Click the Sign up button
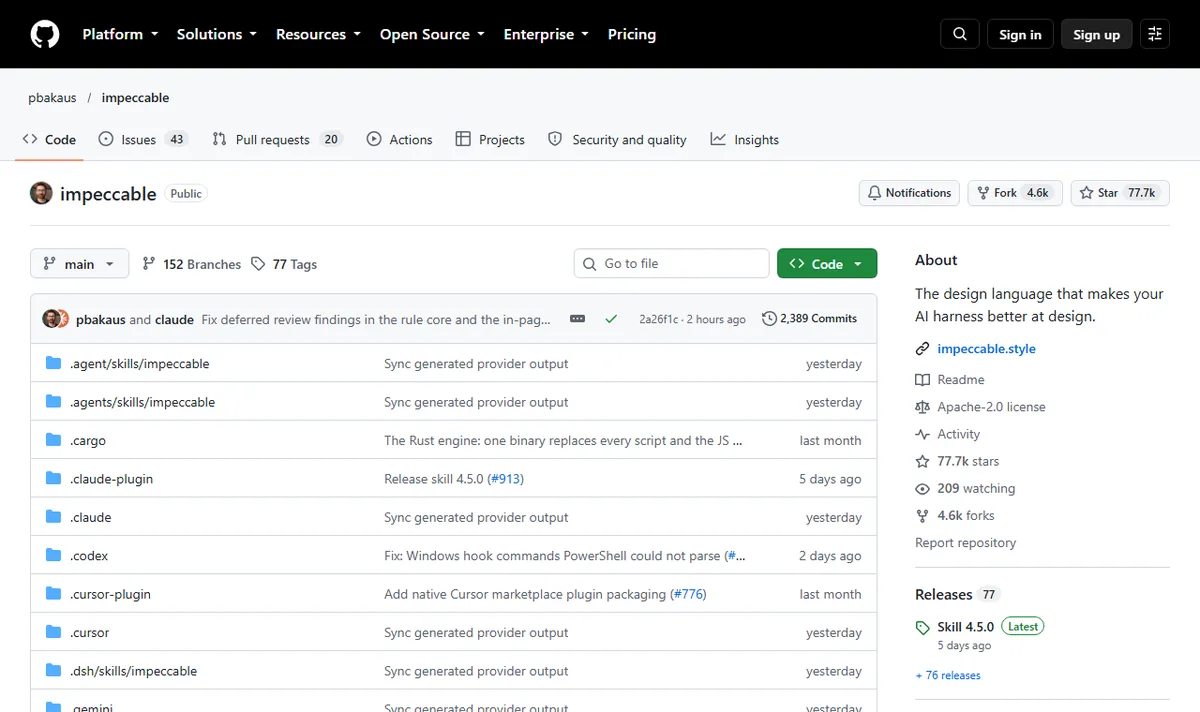 pos(1097,34)
